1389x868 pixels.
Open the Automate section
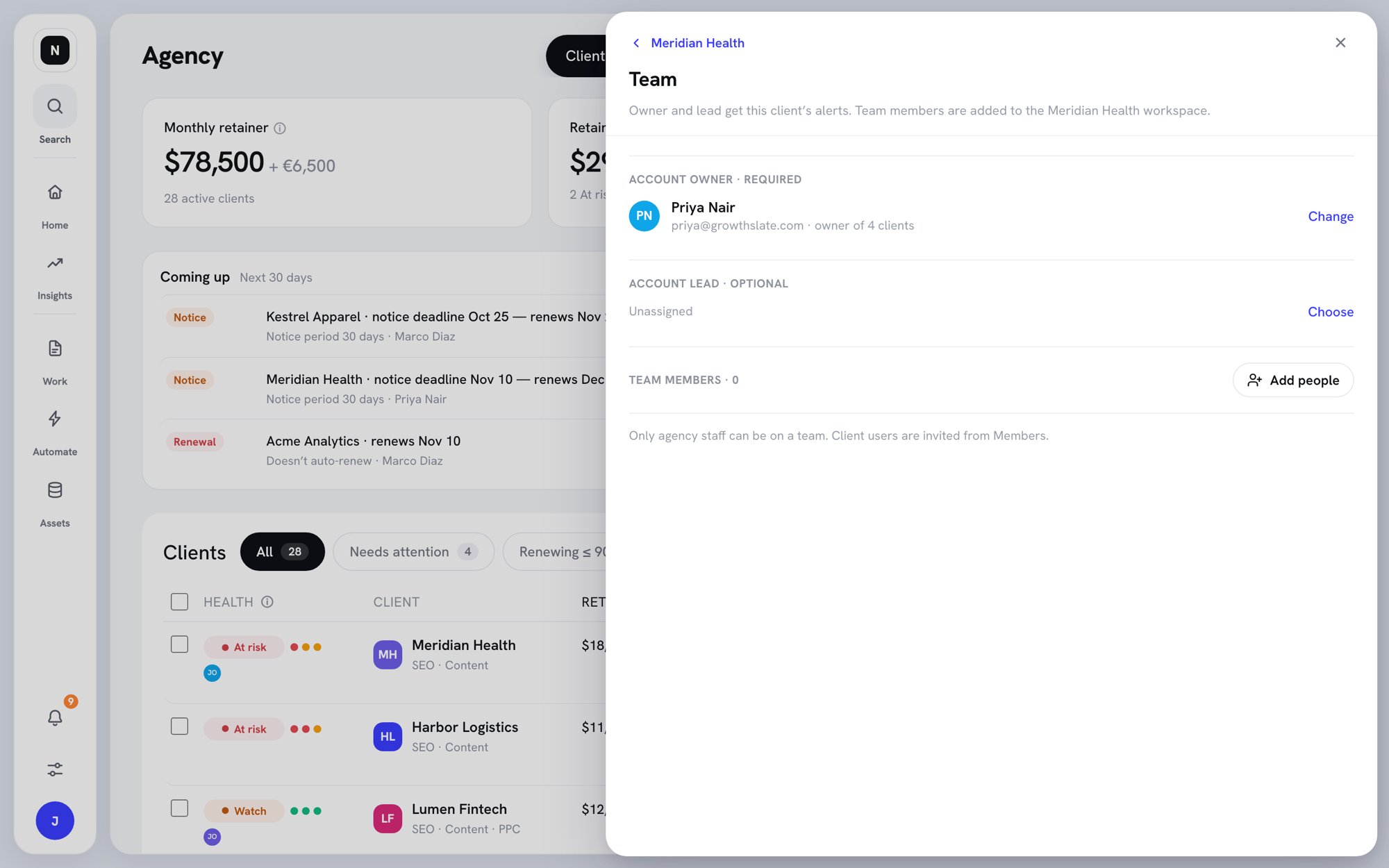[x=55, y=433]
